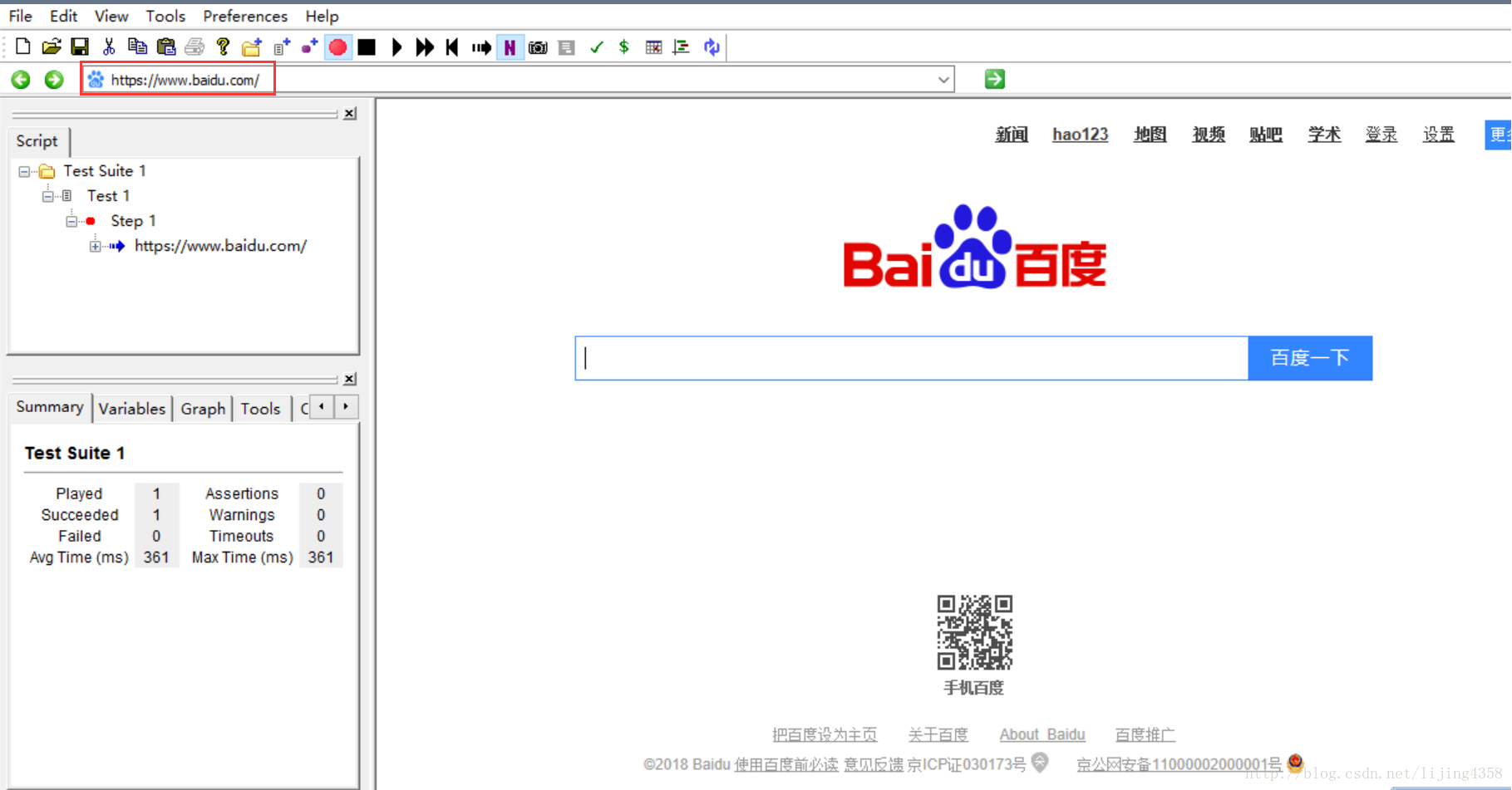Click the double-arrow Play All button
This screenshot has width=1512, height=790.
coord(425,47)
